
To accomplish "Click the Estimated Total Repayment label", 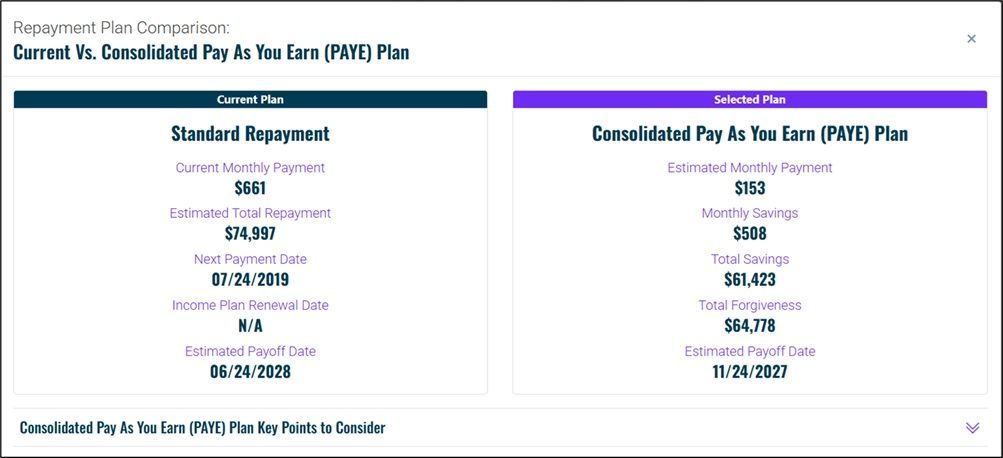I will (x=250, y=213).
